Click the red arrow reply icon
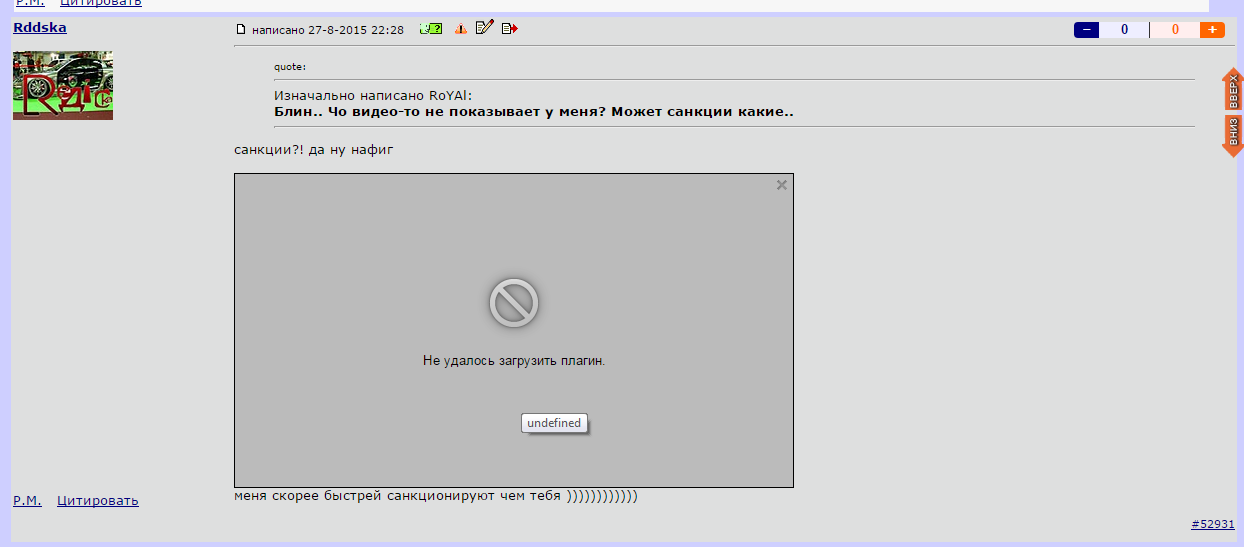The width and height of the screenshot is (1244, 547). (x=510, y=29)
